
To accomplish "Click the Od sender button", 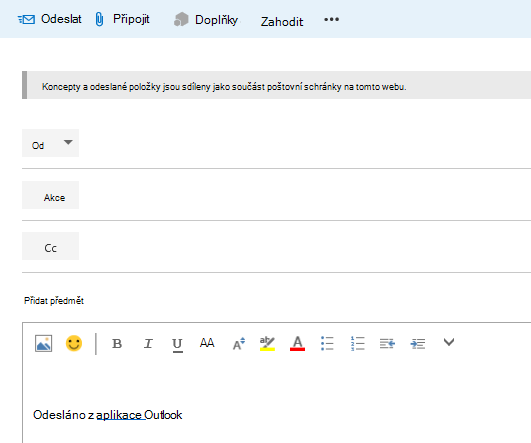I will [50, 143].
